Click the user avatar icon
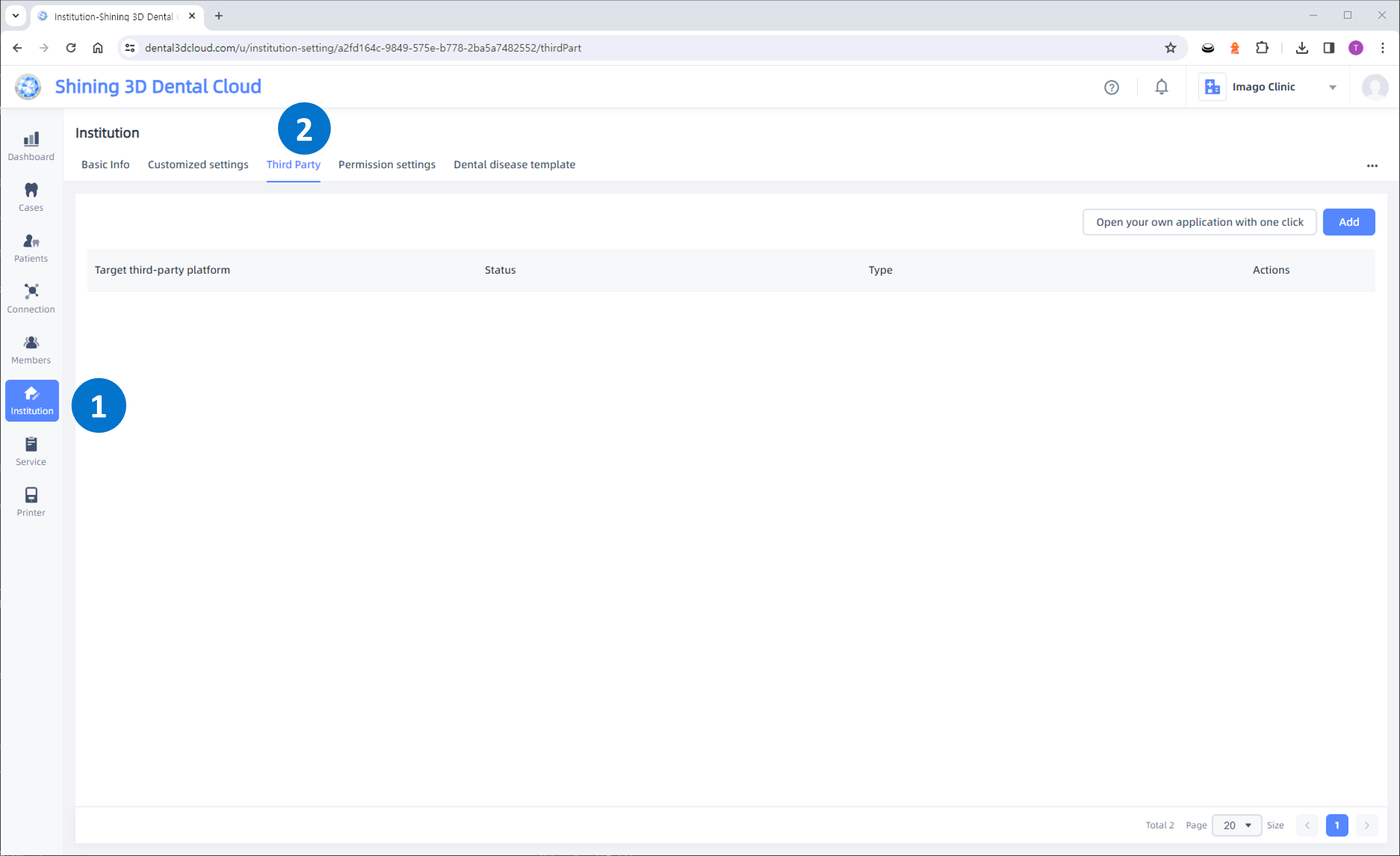 (x=1375, y=87)
